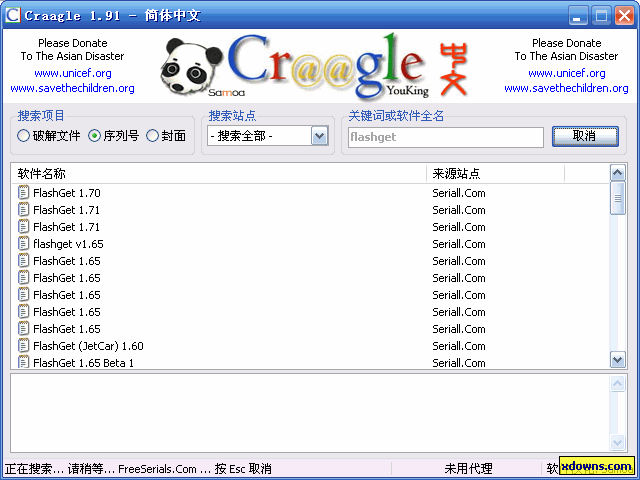Sort by the 软件名称 column header
640x480 pixels.
[x=219, y=174]
